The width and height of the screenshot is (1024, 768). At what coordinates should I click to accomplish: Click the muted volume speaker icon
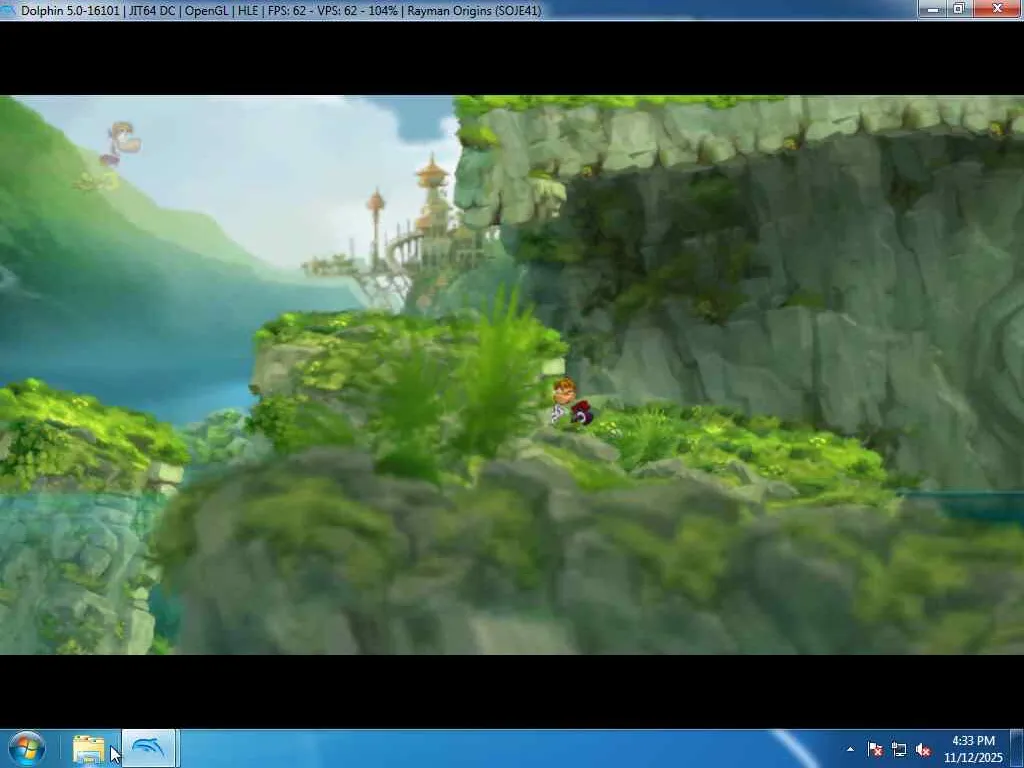923,749
